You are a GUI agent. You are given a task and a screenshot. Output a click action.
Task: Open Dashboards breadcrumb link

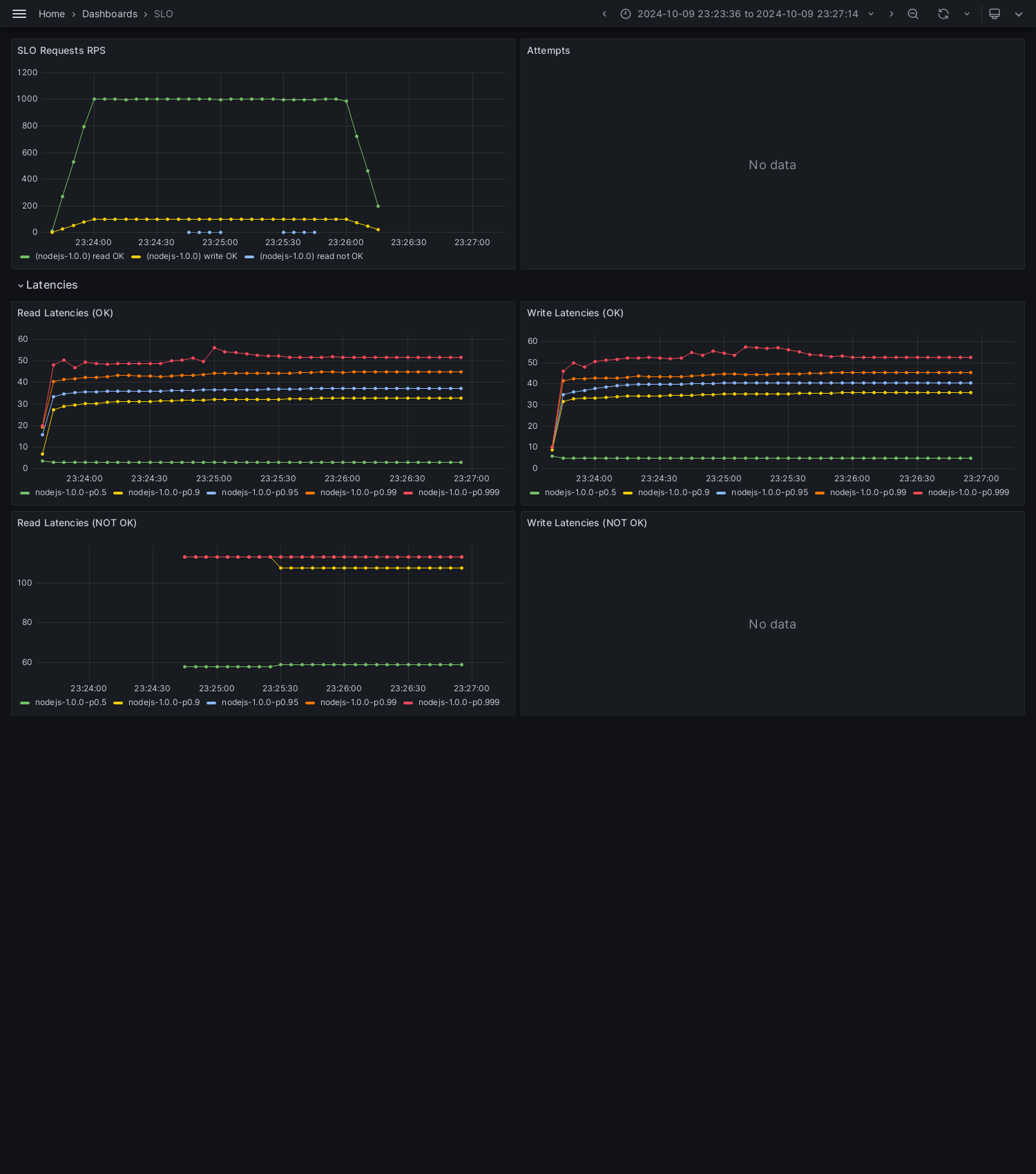click(x=110, y=14)
